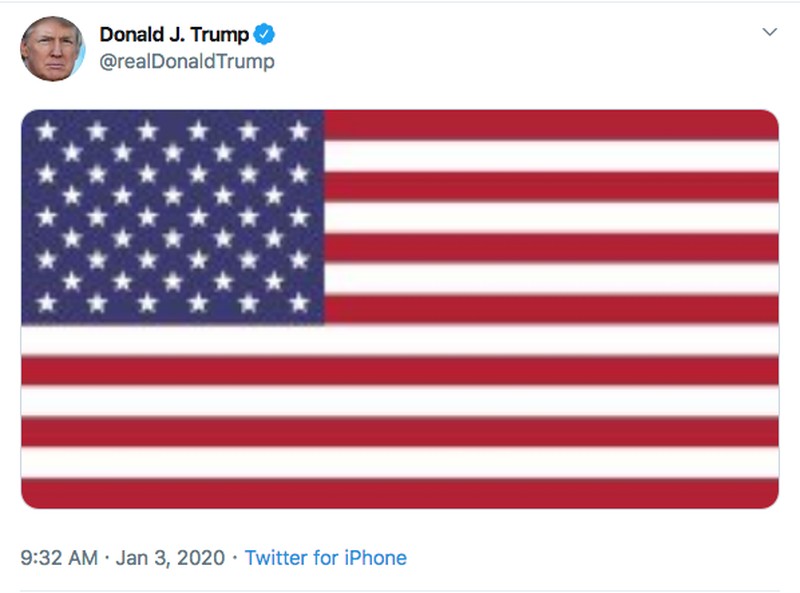Expand the tweet options chevron
Image resolution: width=800 pixels, height=593 pixels.
pyautogui.click(x=769, y=33)
